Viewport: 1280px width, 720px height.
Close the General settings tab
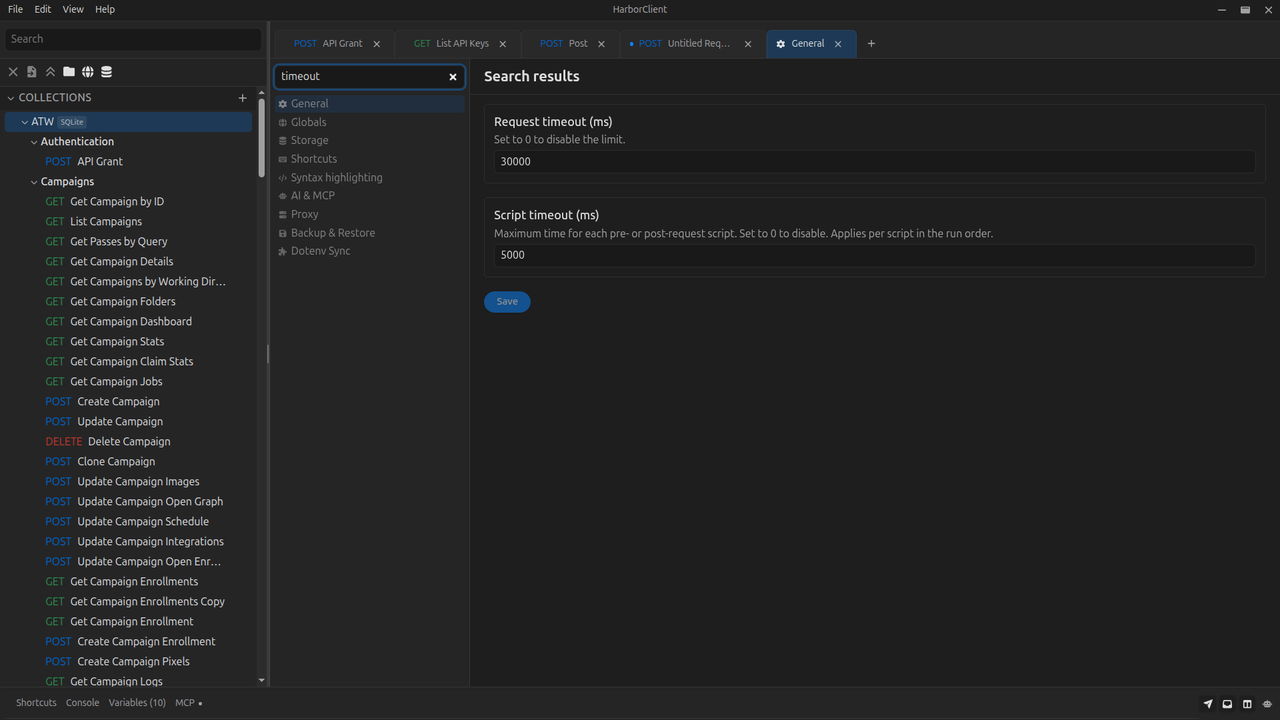(x=838, y=44)
